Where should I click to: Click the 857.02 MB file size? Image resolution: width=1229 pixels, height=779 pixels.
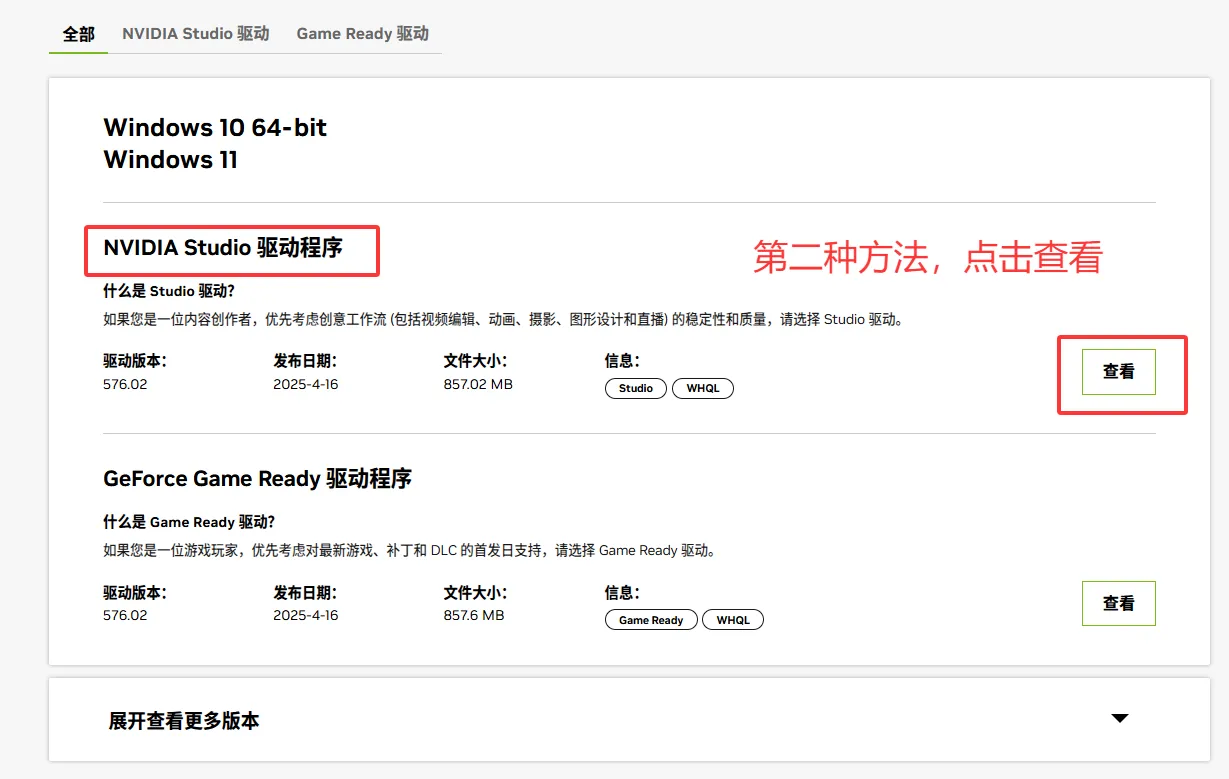(x=478, y=384)
